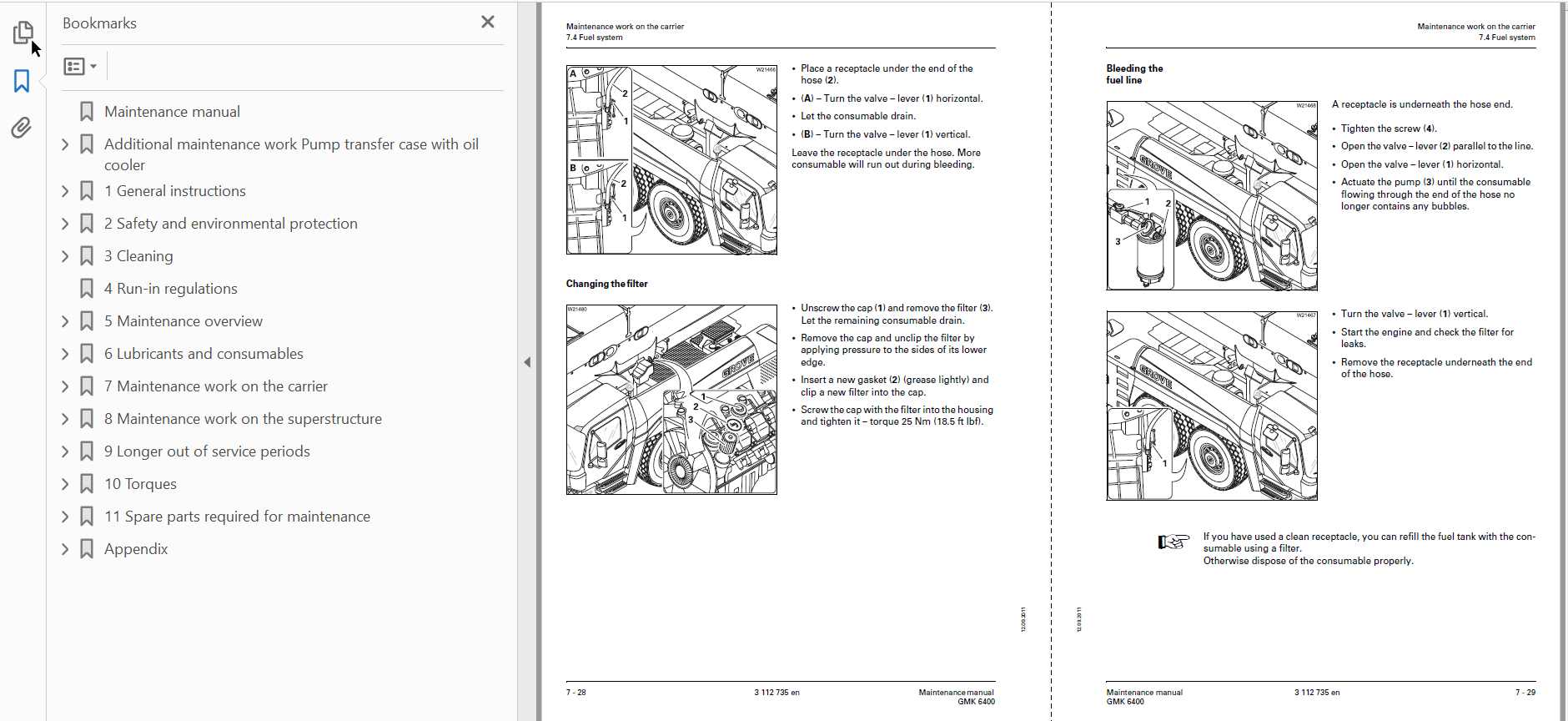Click the Bookmarks ribbon icon in sidebar

pyautogui.click(x=22, y=81)
